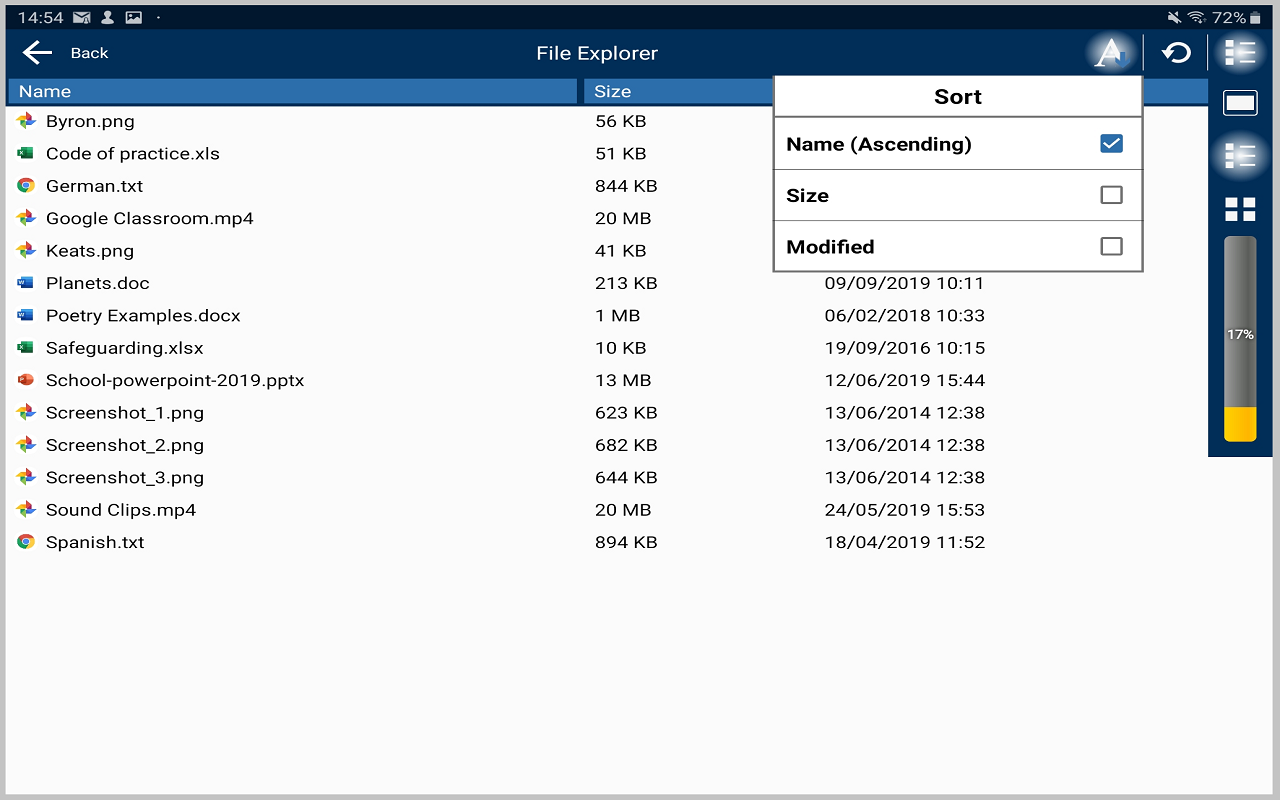Select the Sort menu header
The height and width of the screenshot is (800, 1280).
[x=957, y=96]
